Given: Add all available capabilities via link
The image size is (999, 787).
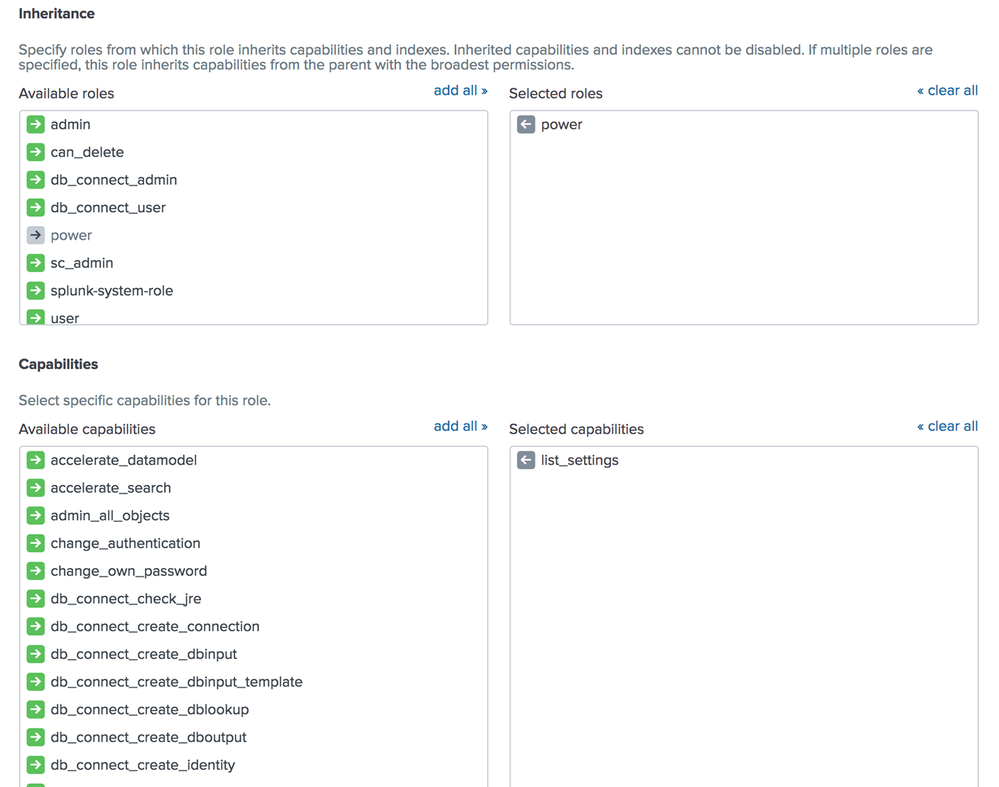Looking at the screenshot, I should (460, 427).
